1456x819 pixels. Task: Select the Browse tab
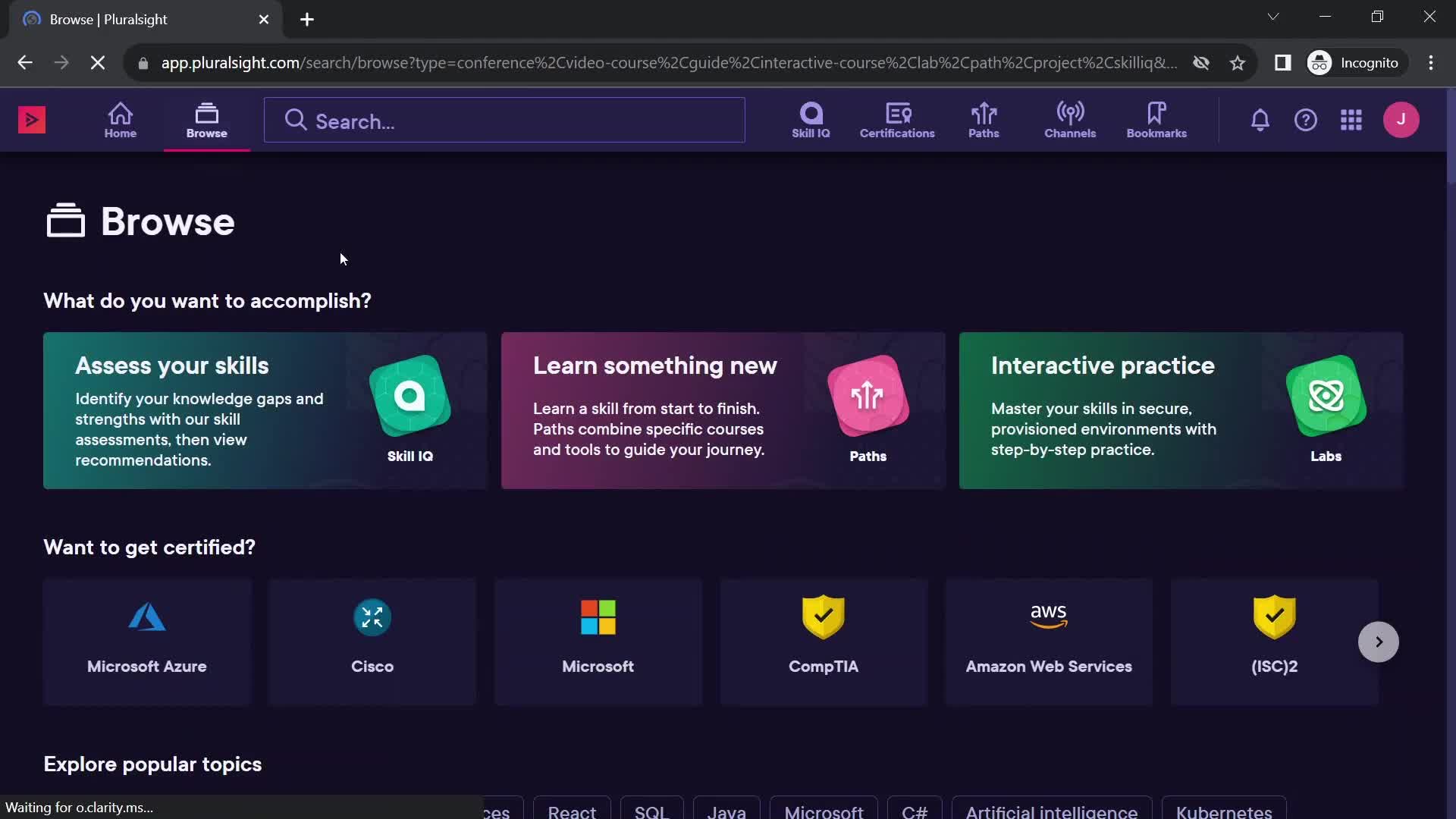207,119
